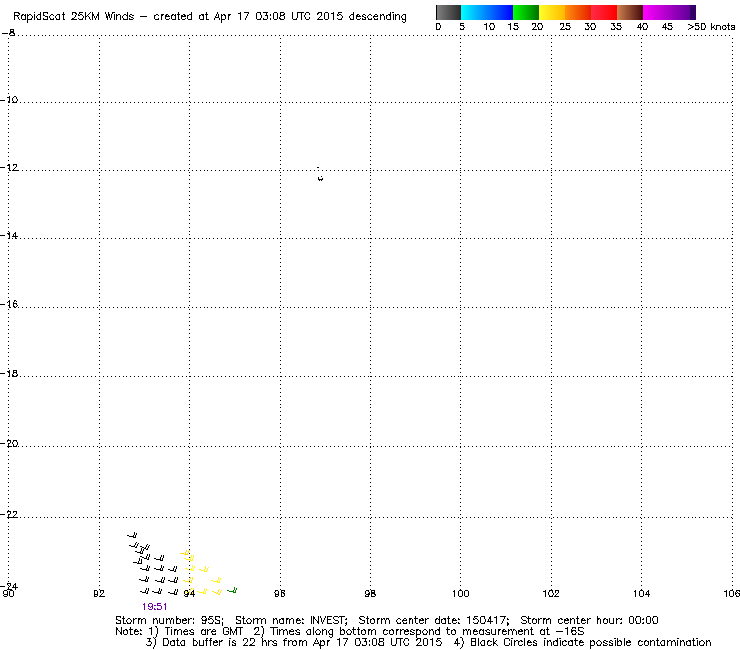Click the 100 longitude axis label

(461, 593)
